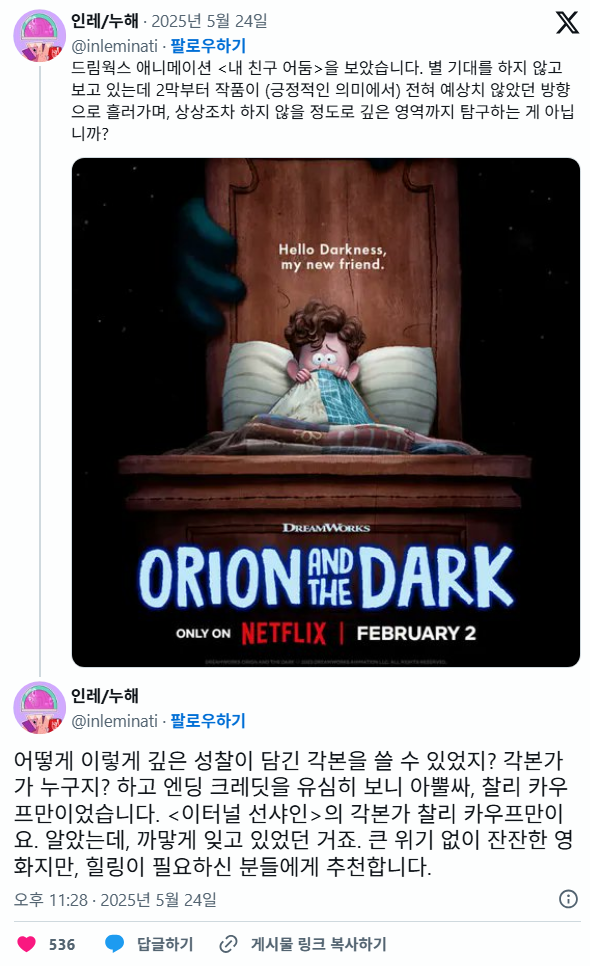Follow via first 팔로우하기 link
The height and width of the screenshot is (966, 590).
(208, 46)
